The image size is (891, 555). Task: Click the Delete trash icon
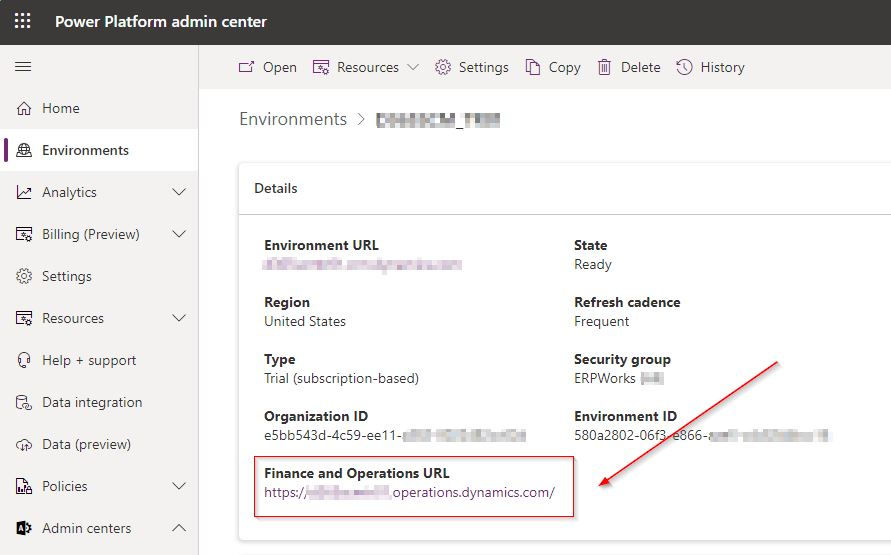point(604,67)
